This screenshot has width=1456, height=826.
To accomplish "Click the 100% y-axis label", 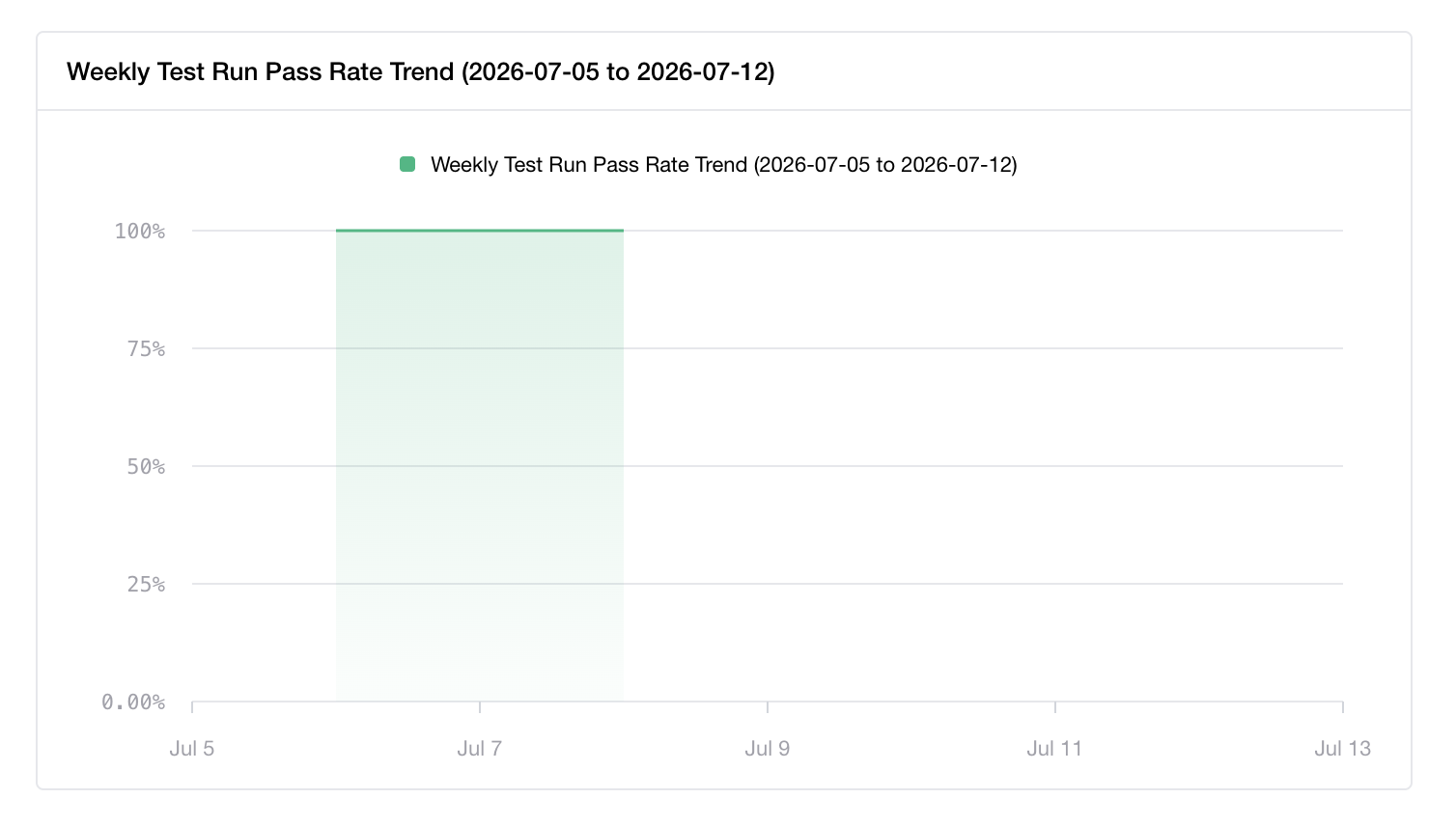I will tap(140, 231).
